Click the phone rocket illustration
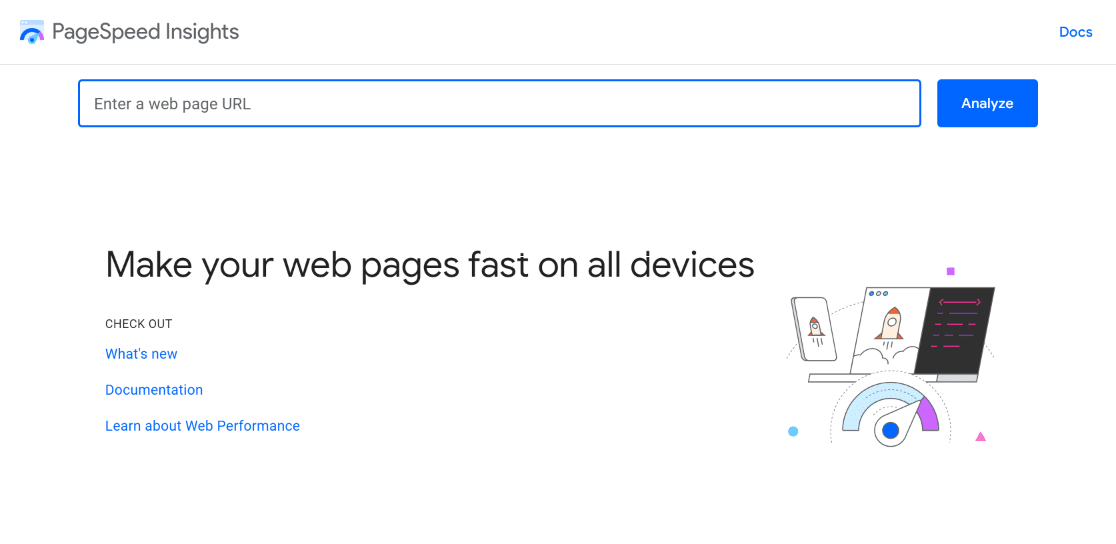The width and height of the screenshot is (1116, 544). click(x=815, y=328)
